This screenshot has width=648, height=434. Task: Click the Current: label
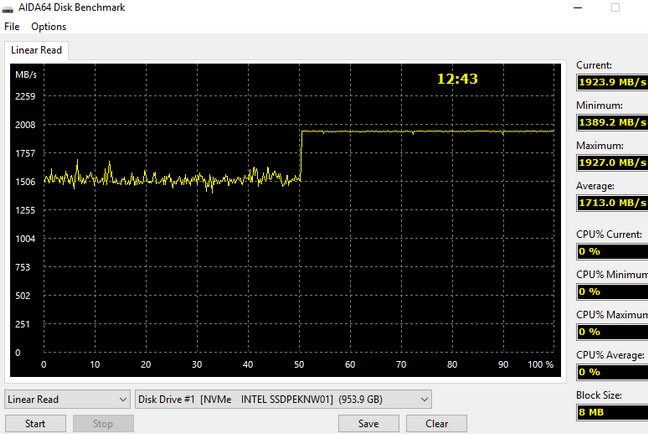click(x=594, y=65)
